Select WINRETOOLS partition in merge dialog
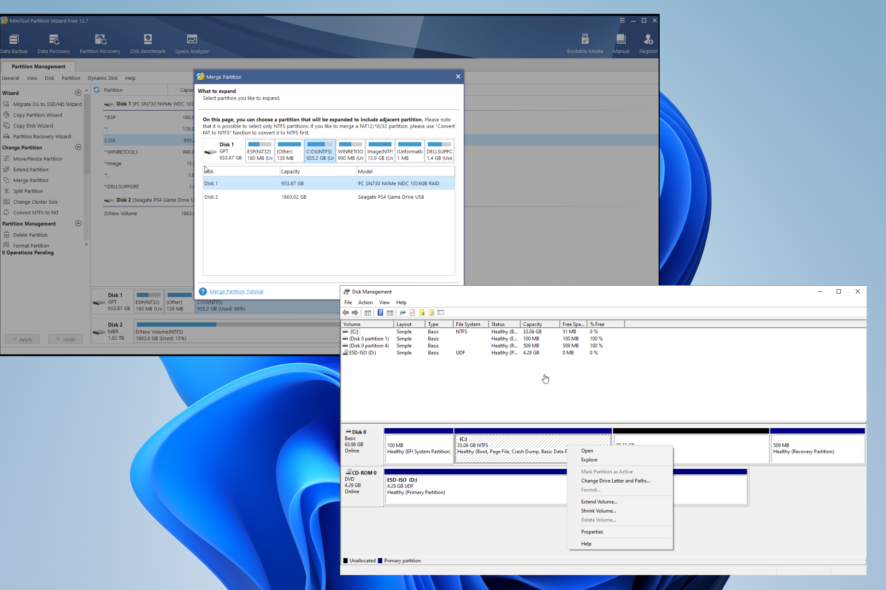This screenshot has height=590, width=886. click(x=350, y=151)
